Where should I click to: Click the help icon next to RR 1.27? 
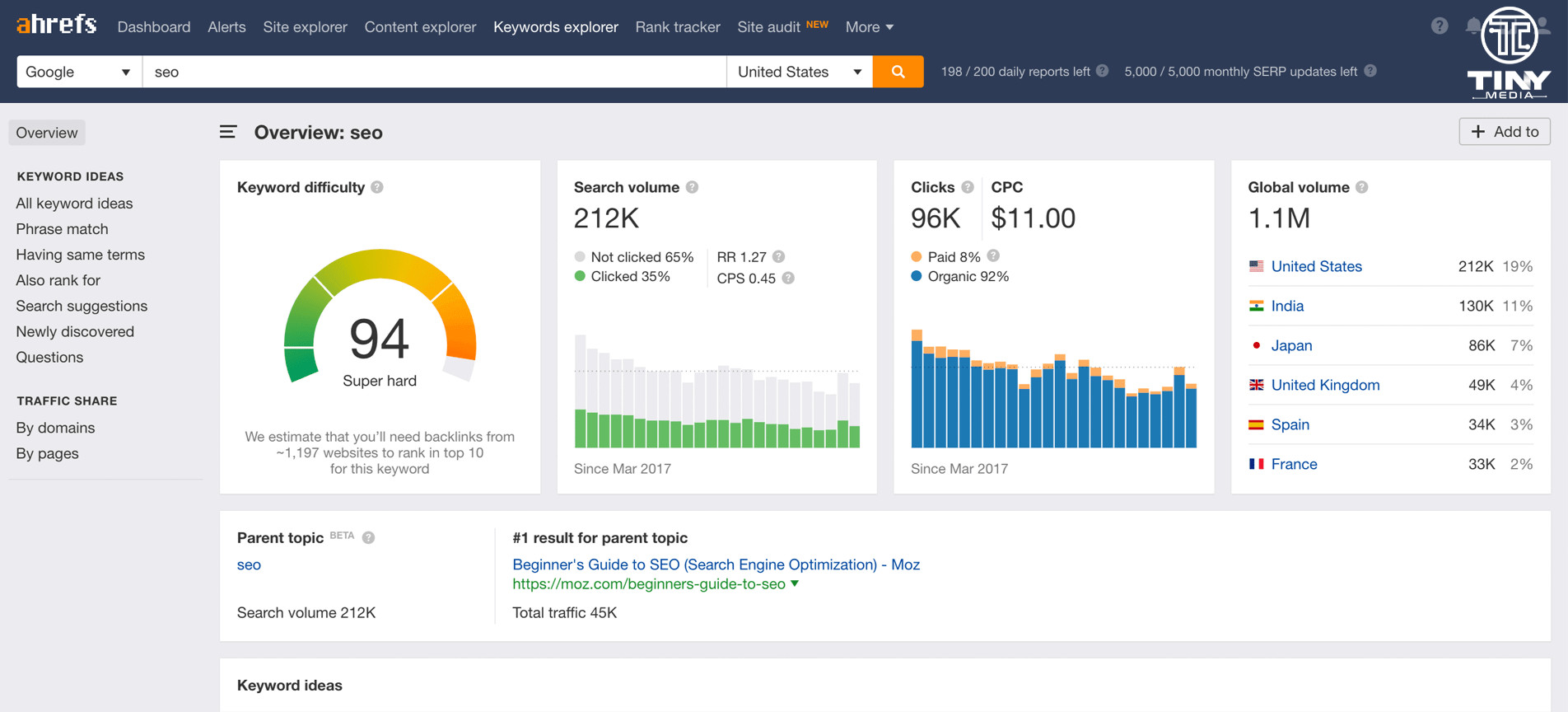pos(778,256)
